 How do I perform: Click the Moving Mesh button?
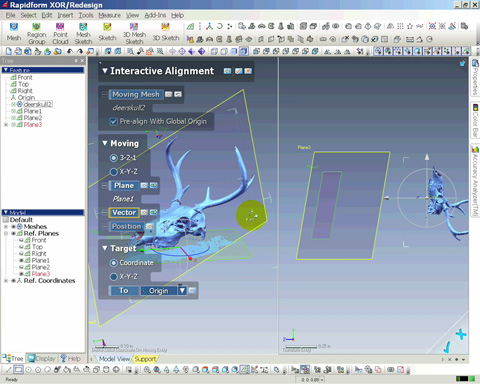click(136, 94)
